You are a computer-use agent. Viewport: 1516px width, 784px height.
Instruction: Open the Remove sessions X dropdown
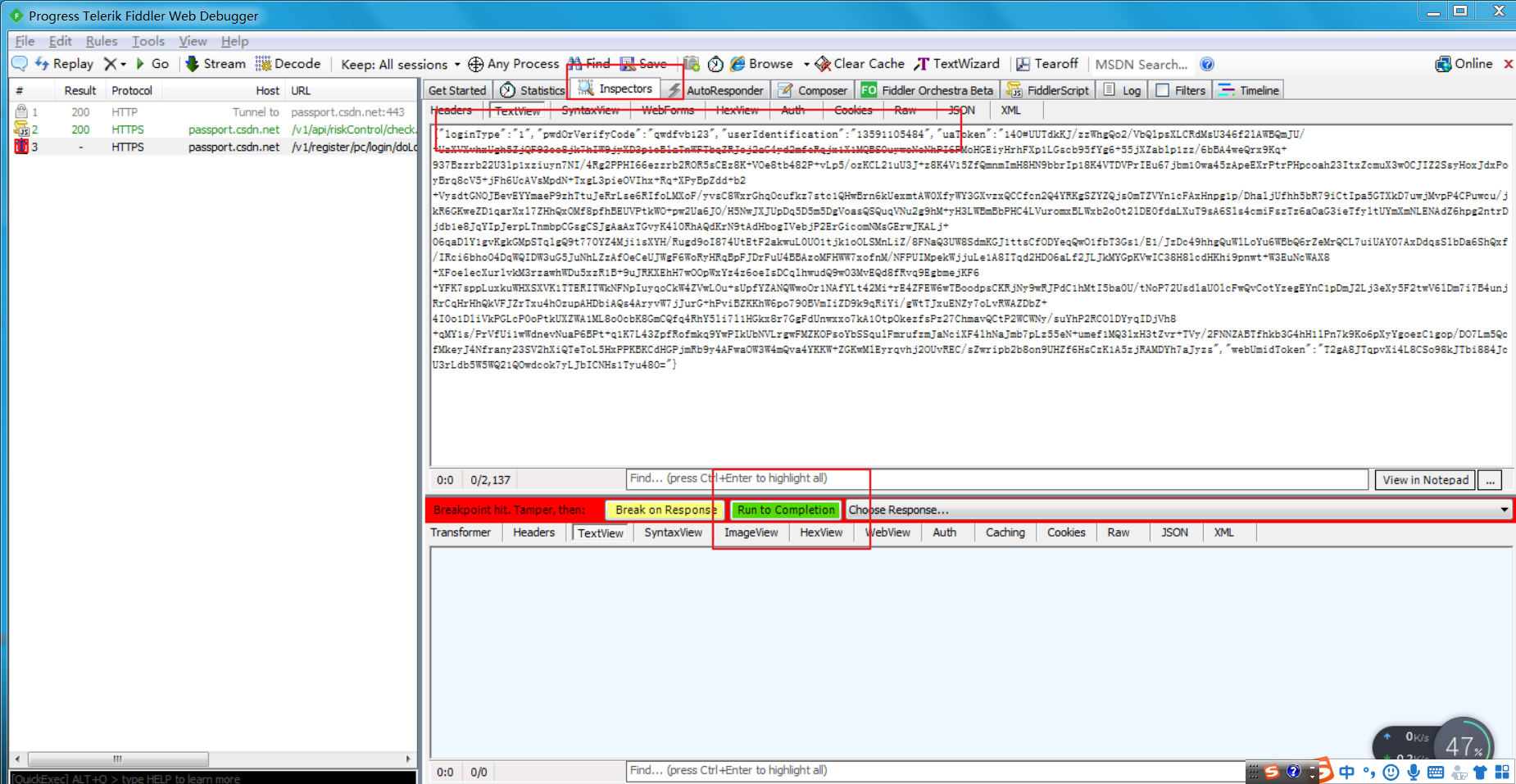115,64
